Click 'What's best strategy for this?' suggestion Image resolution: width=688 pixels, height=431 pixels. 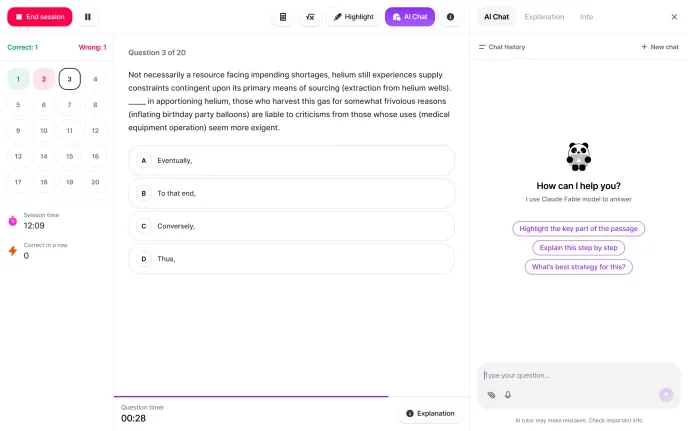point(578,267)
